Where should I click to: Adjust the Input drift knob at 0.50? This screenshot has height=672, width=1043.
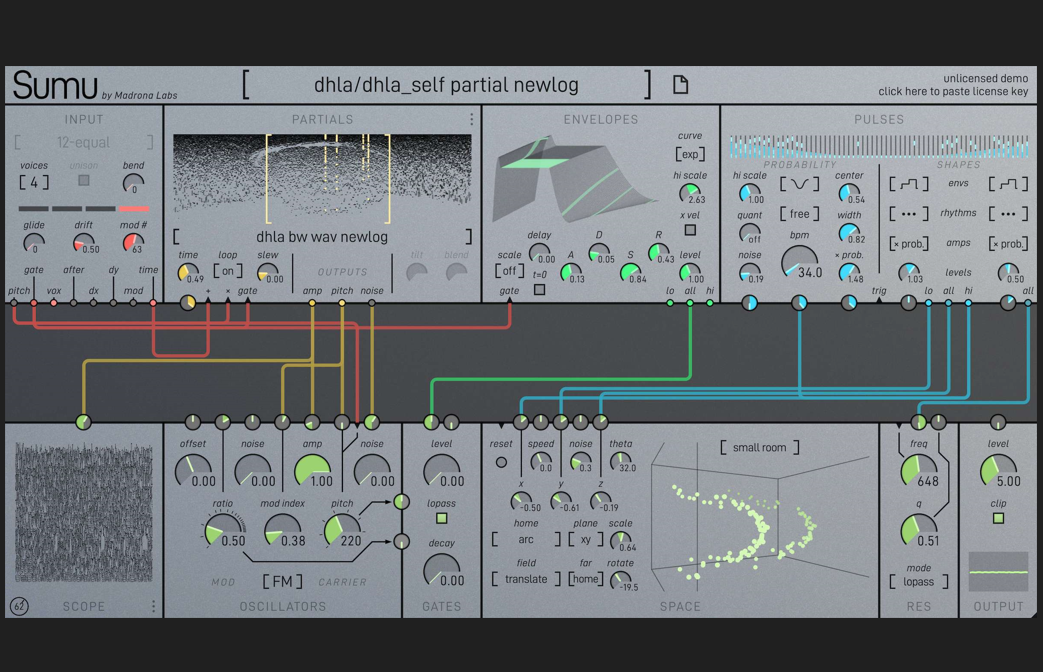click(84, 243)
